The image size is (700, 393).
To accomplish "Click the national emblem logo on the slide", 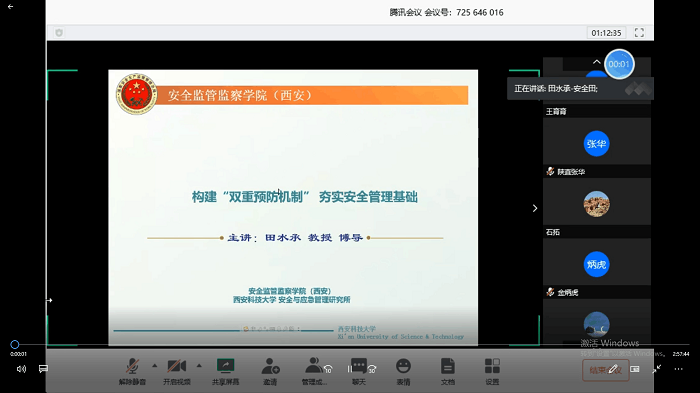I will pyautogui.click(x=137, y=94).
